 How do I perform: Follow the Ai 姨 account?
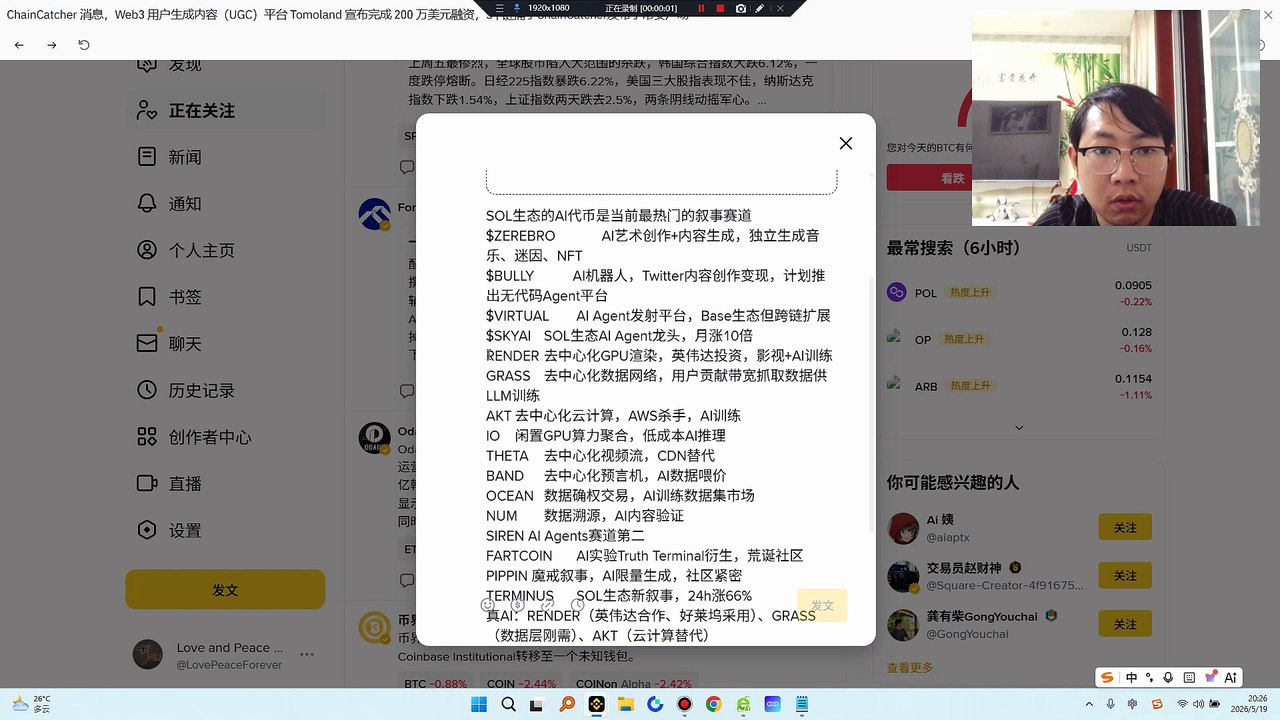pos(1125,527)
